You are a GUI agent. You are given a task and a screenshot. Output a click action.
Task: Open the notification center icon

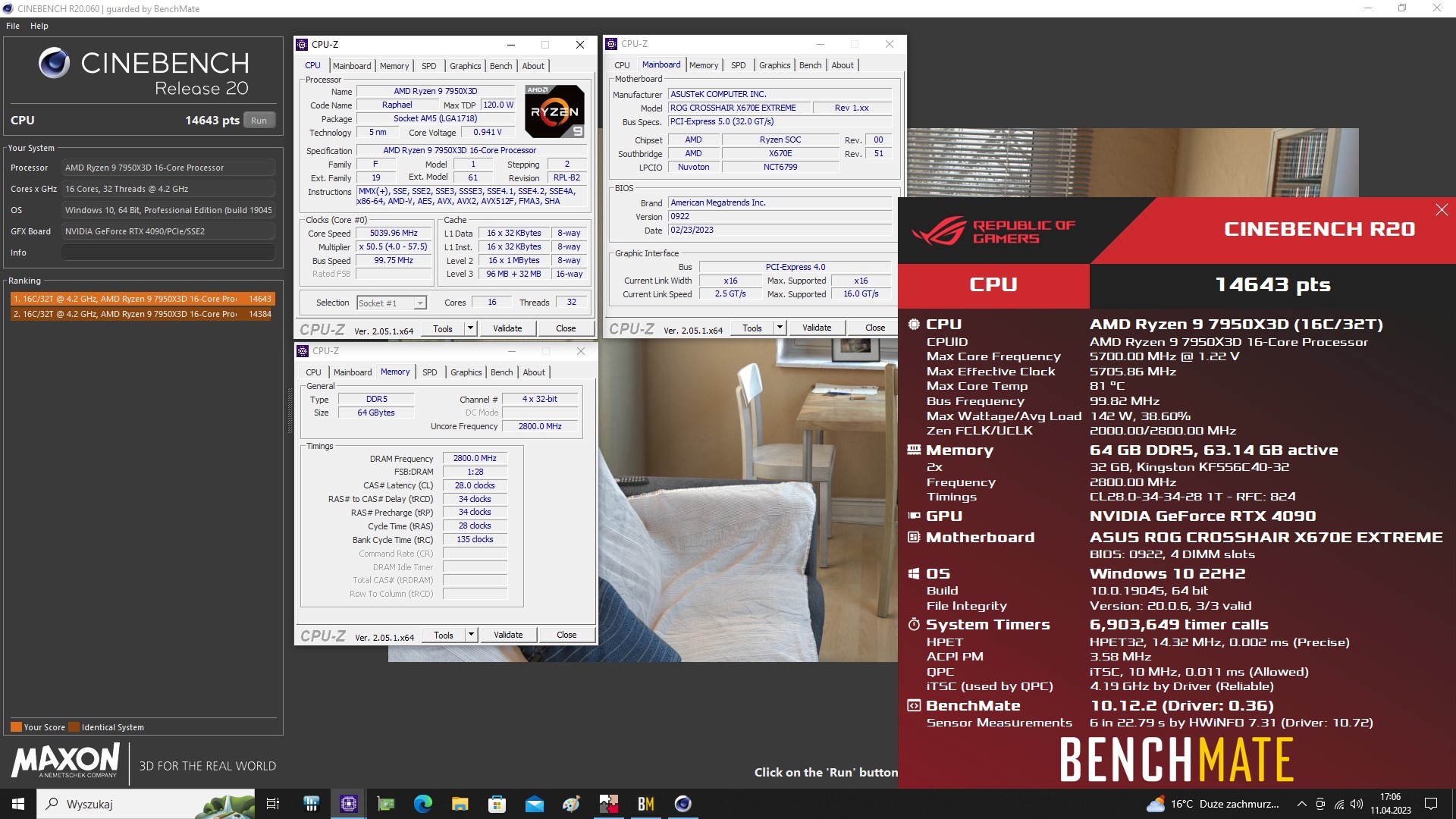pyautogui.click(x=1431, y=804)
